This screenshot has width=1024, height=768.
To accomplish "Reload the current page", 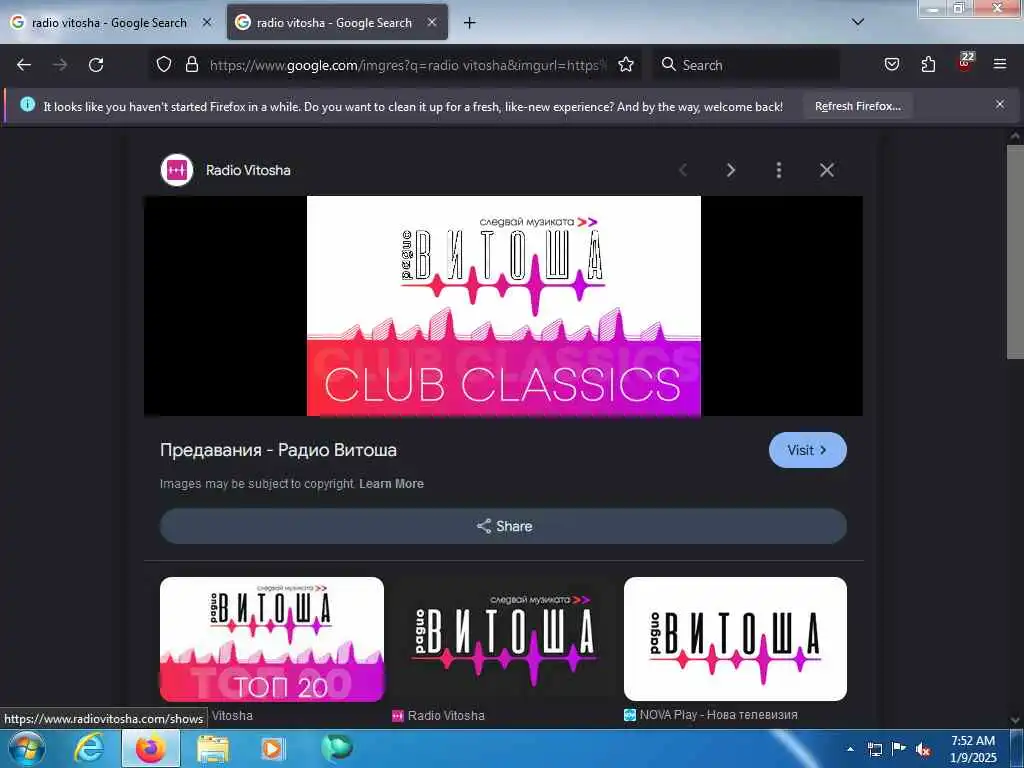I will [96, 65].
